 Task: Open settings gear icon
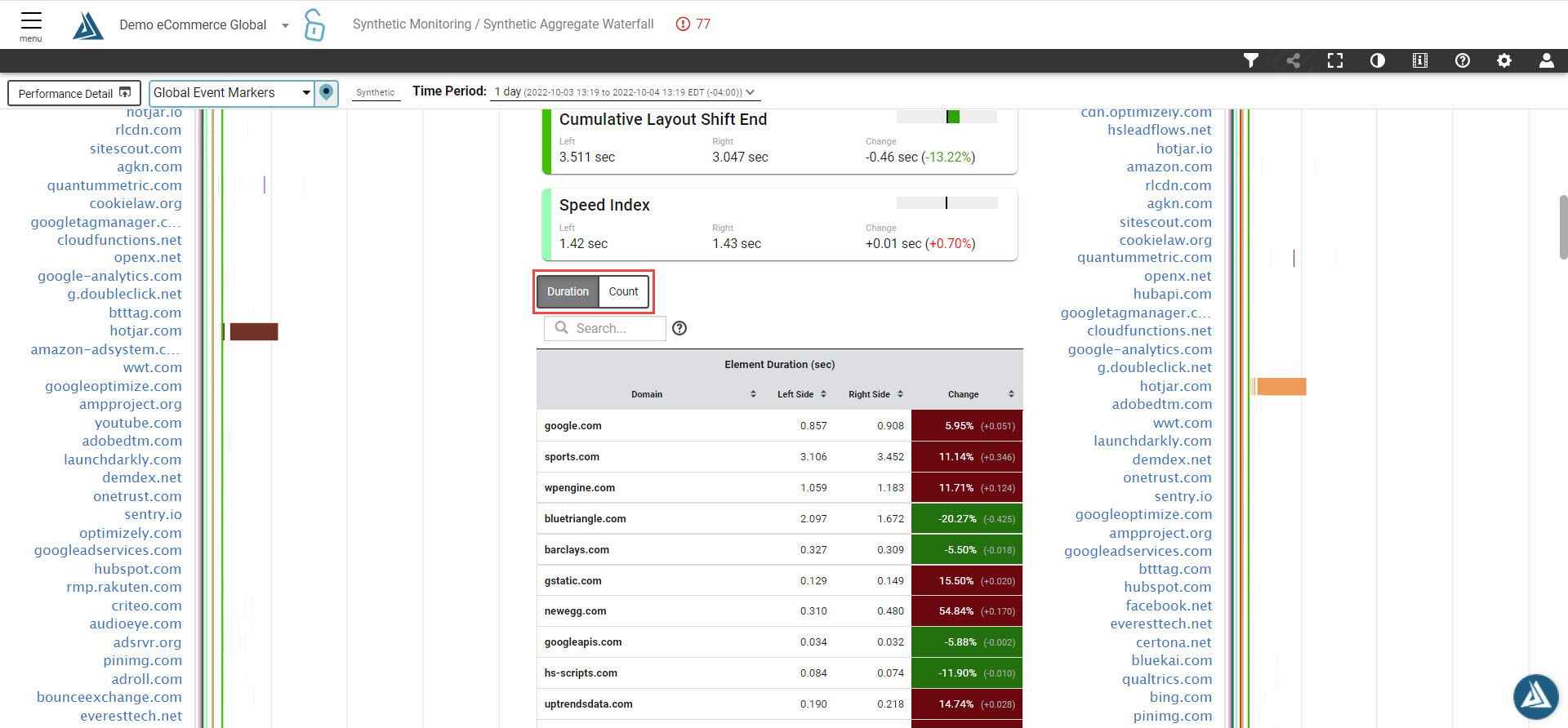tap(1504, 60)
